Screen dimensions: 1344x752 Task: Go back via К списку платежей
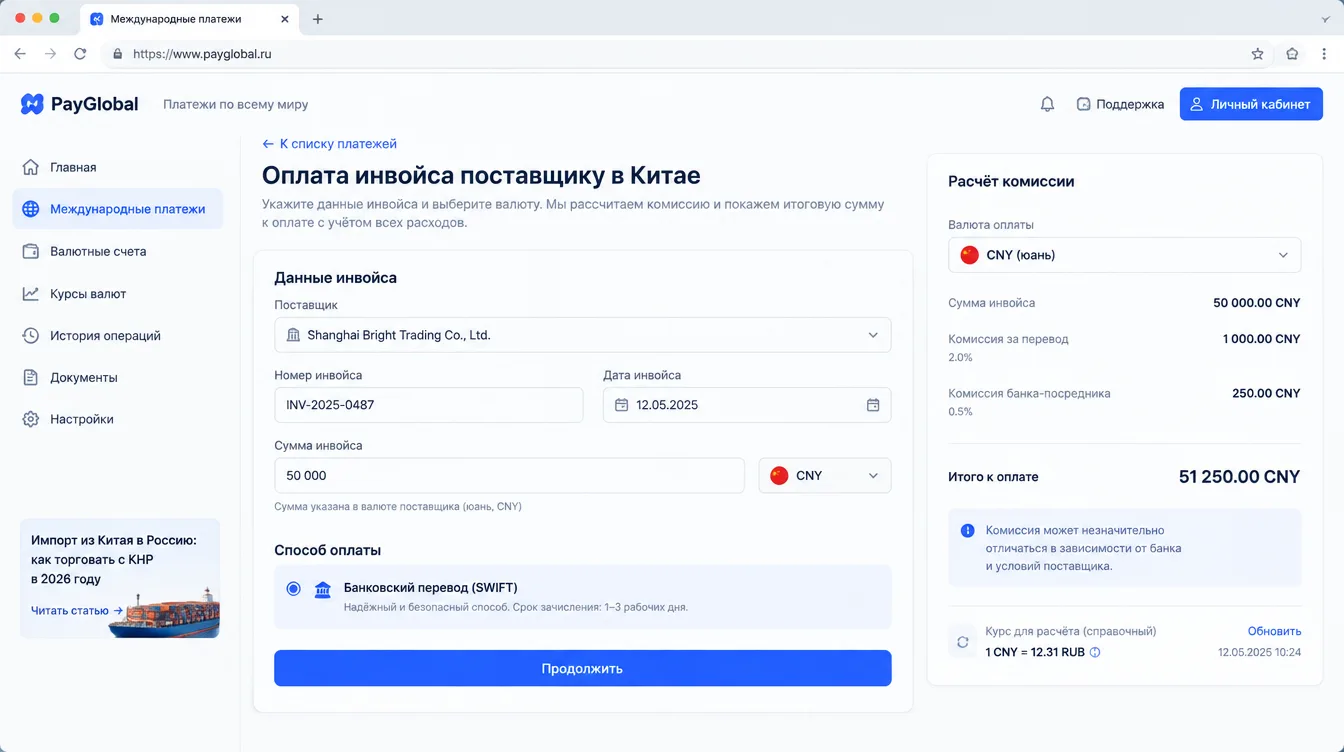point(329,144)
